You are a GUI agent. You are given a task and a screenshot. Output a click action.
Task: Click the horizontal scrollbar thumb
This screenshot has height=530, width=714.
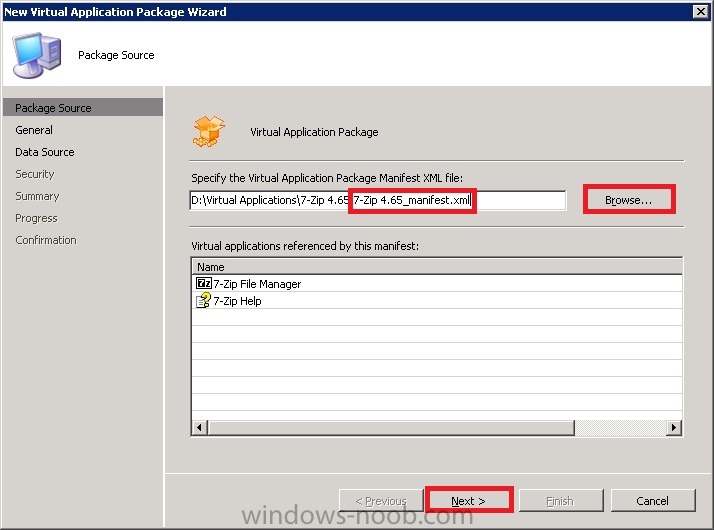coord(391,428)
